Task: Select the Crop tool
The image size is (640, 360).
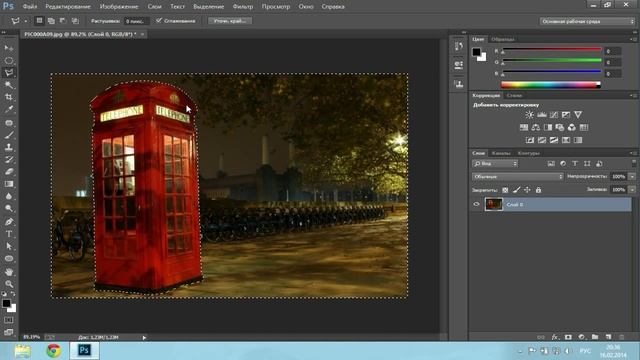Action: point(9,97)
